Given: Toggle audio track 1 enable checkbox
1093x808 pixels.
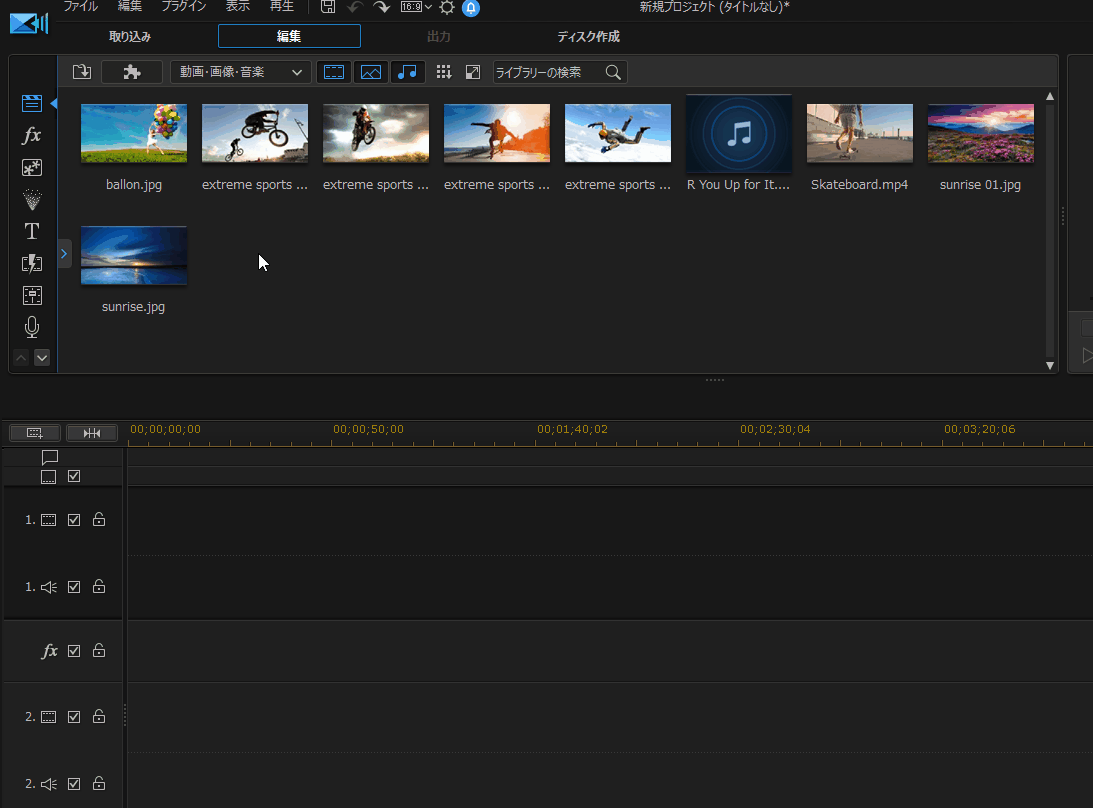Looking at the screenshot, I should point(74,587).
